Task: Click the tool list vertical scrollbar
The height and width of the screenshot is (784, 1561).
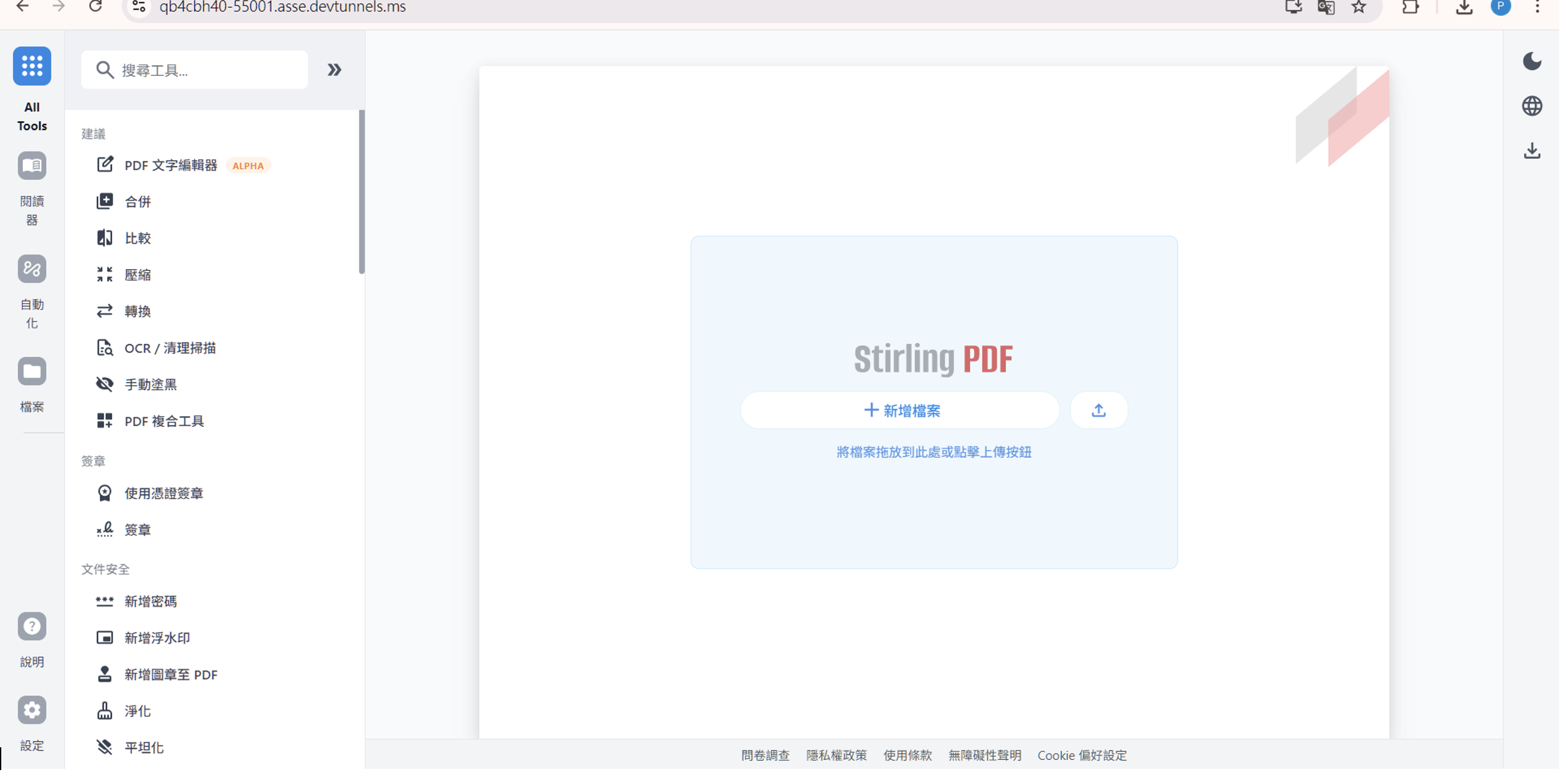Action: click(362, 192)
